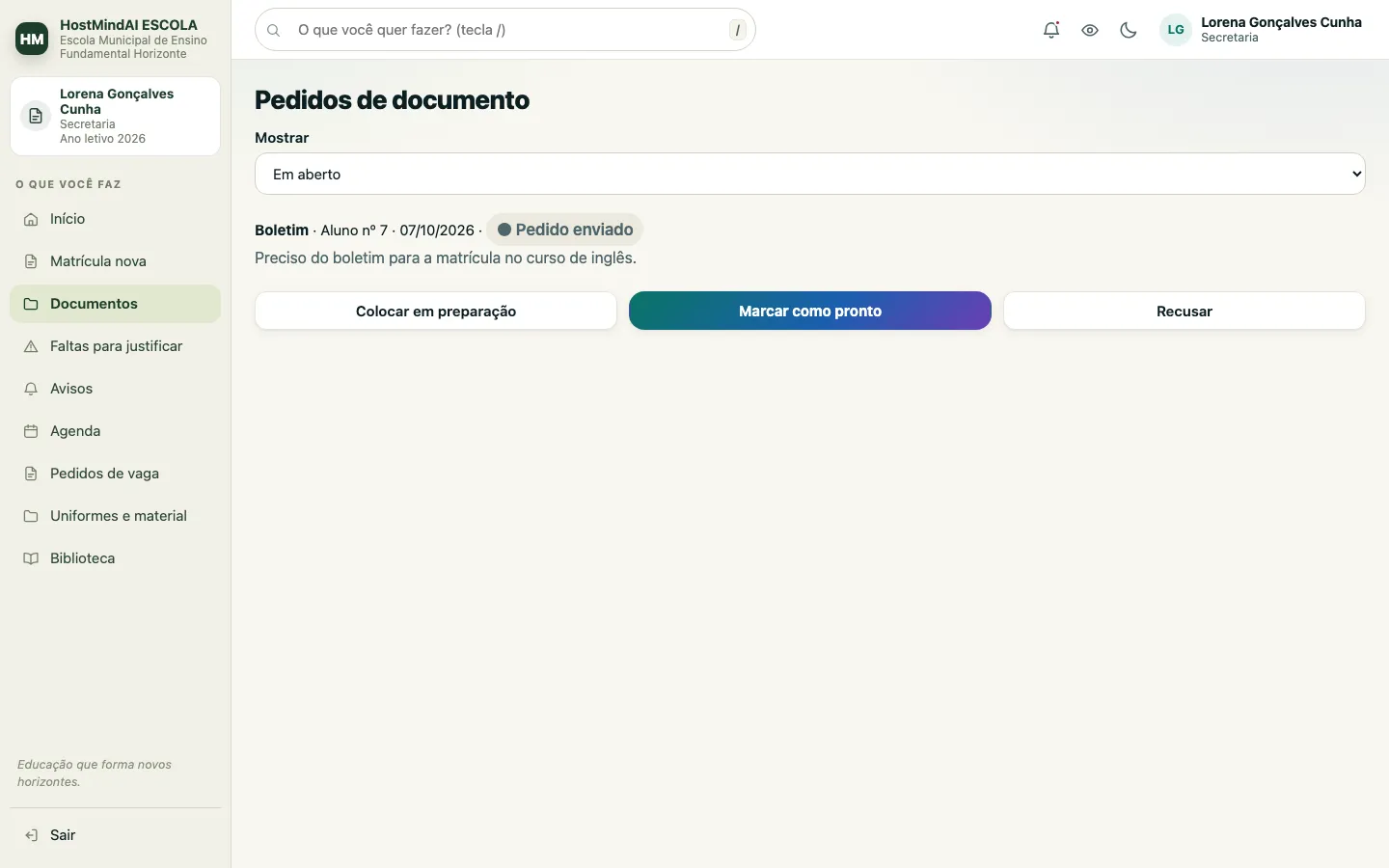Image resolution: width=1389 pixels, height=868 pixels.
Task: Select Documentos in the sidebar
Action: point(115,304)
